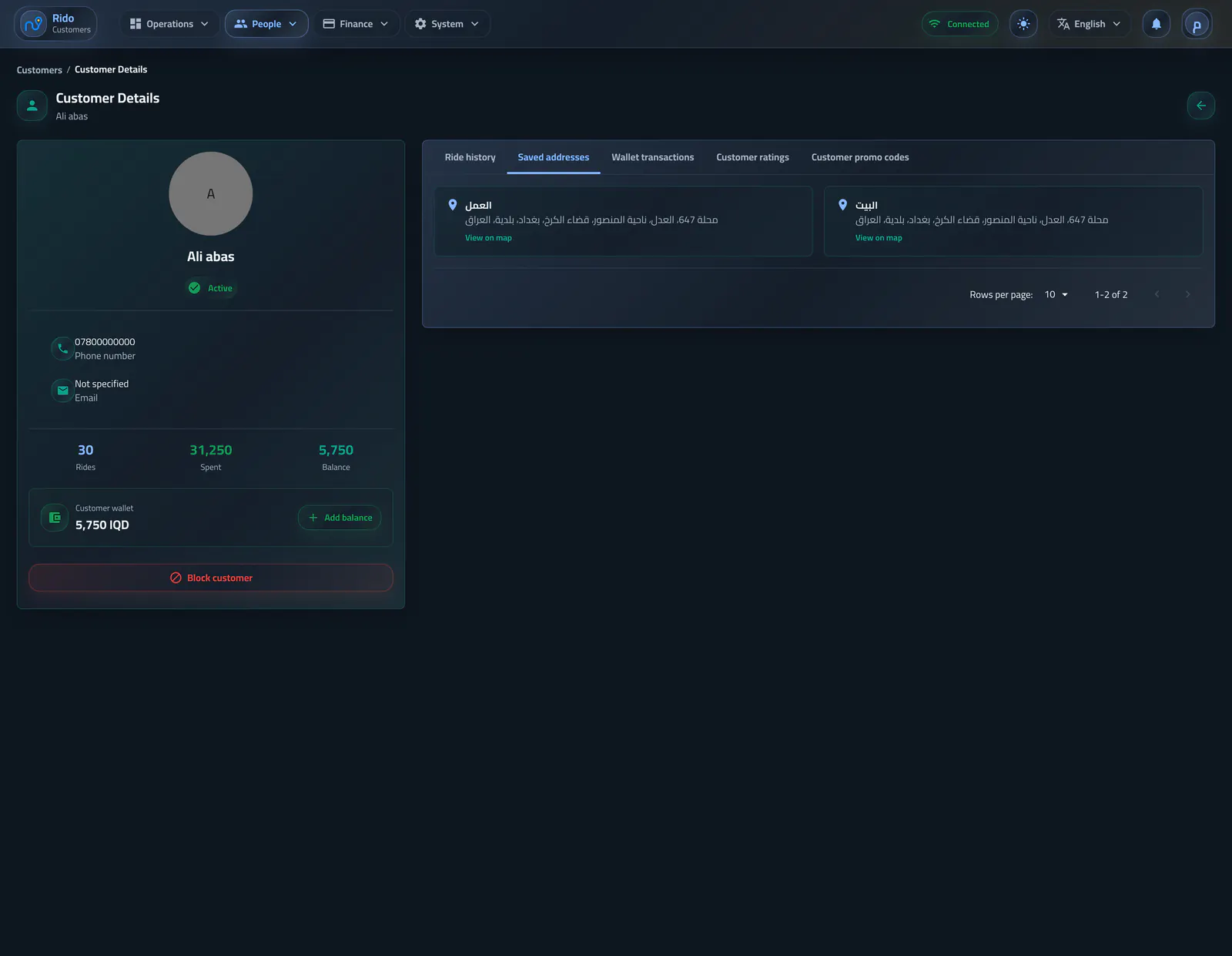Click the green Active check icon

click(194, 287)
